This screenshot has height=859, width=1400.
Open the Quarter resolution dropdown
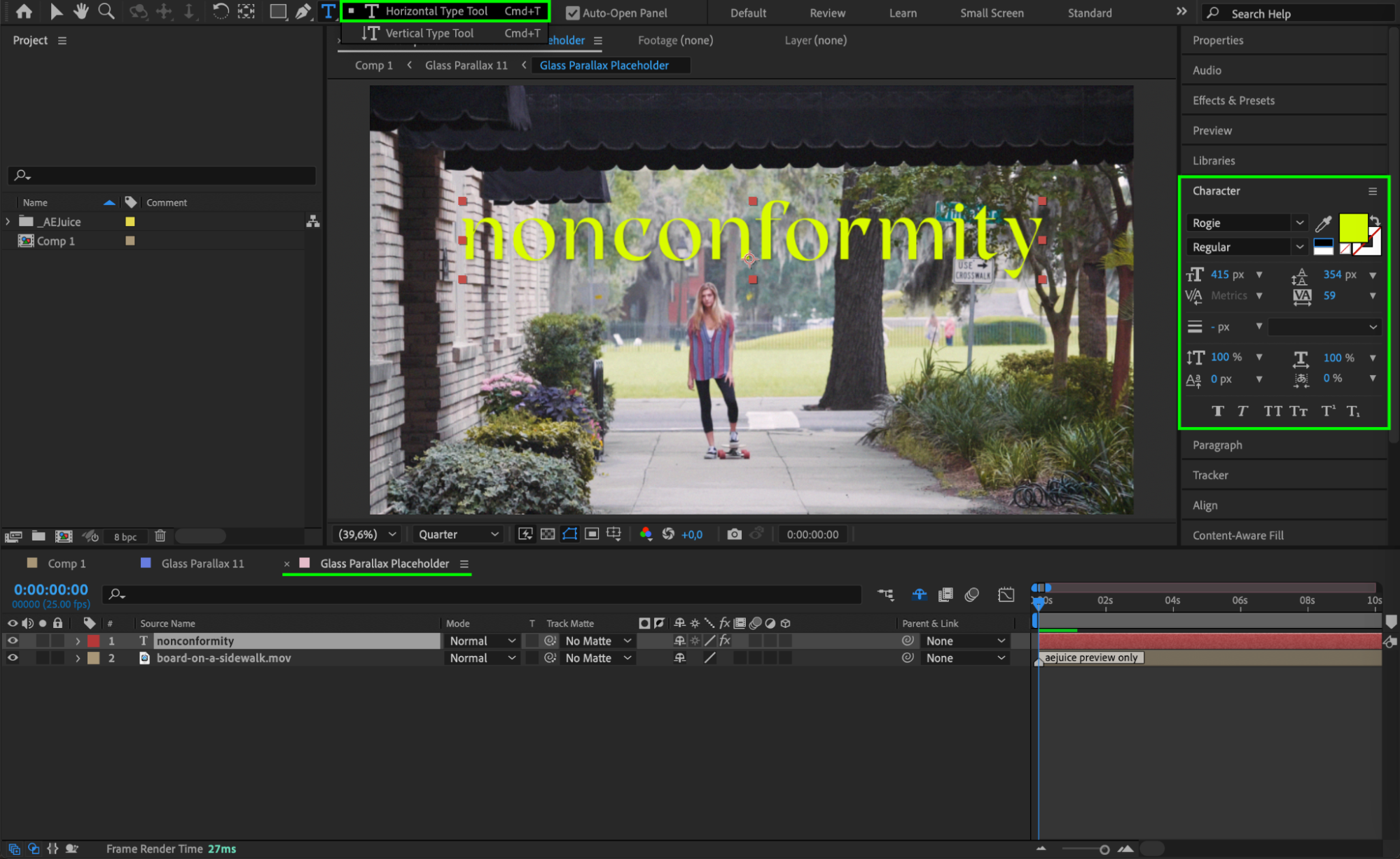[x=459, y=534]
